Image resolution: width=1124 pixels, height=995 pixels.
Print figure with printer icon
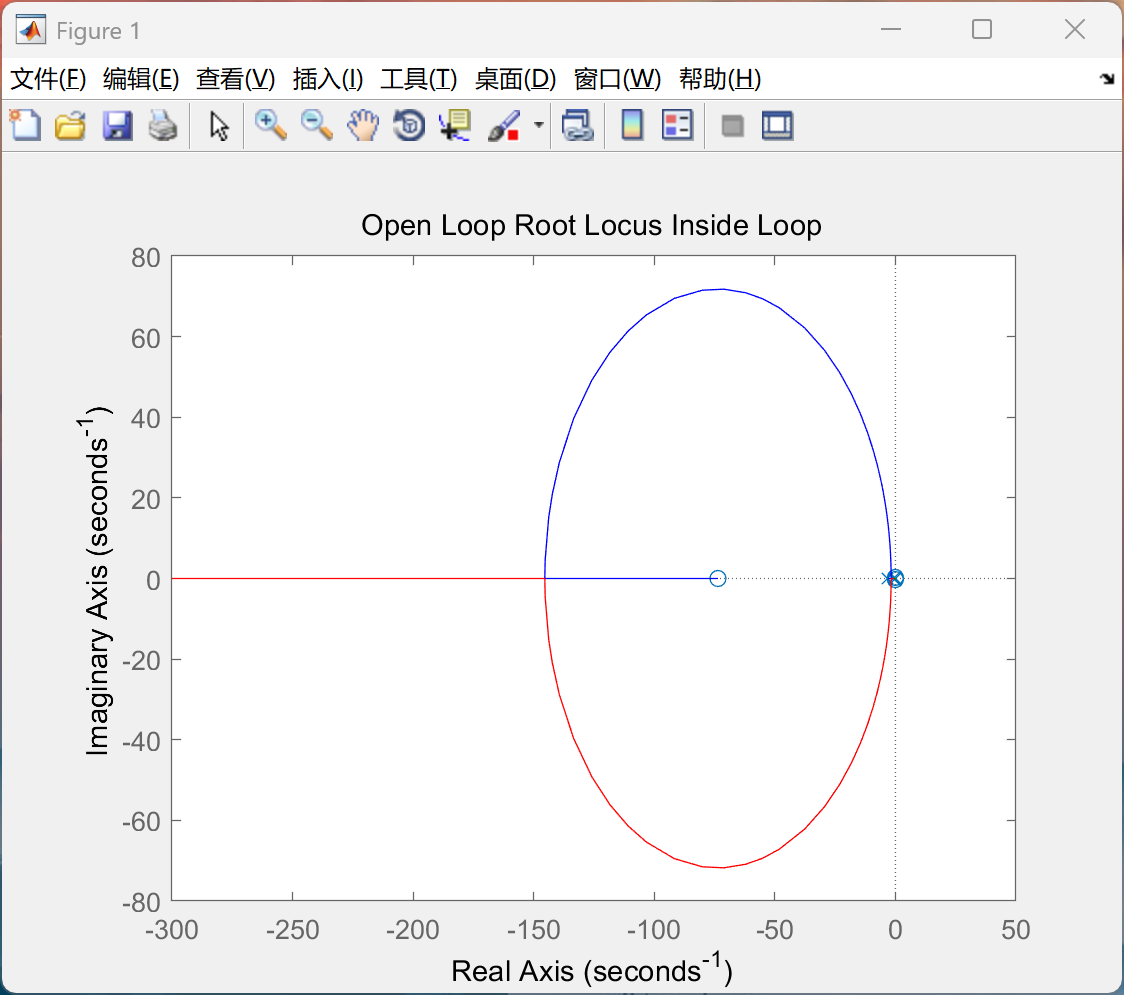(x=163, y=126)
